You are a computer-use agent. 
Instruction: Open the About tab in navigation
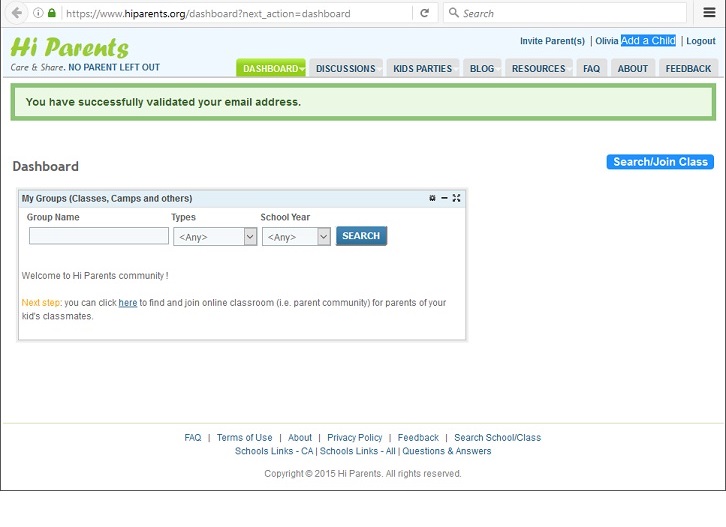[x=632, y=69]
